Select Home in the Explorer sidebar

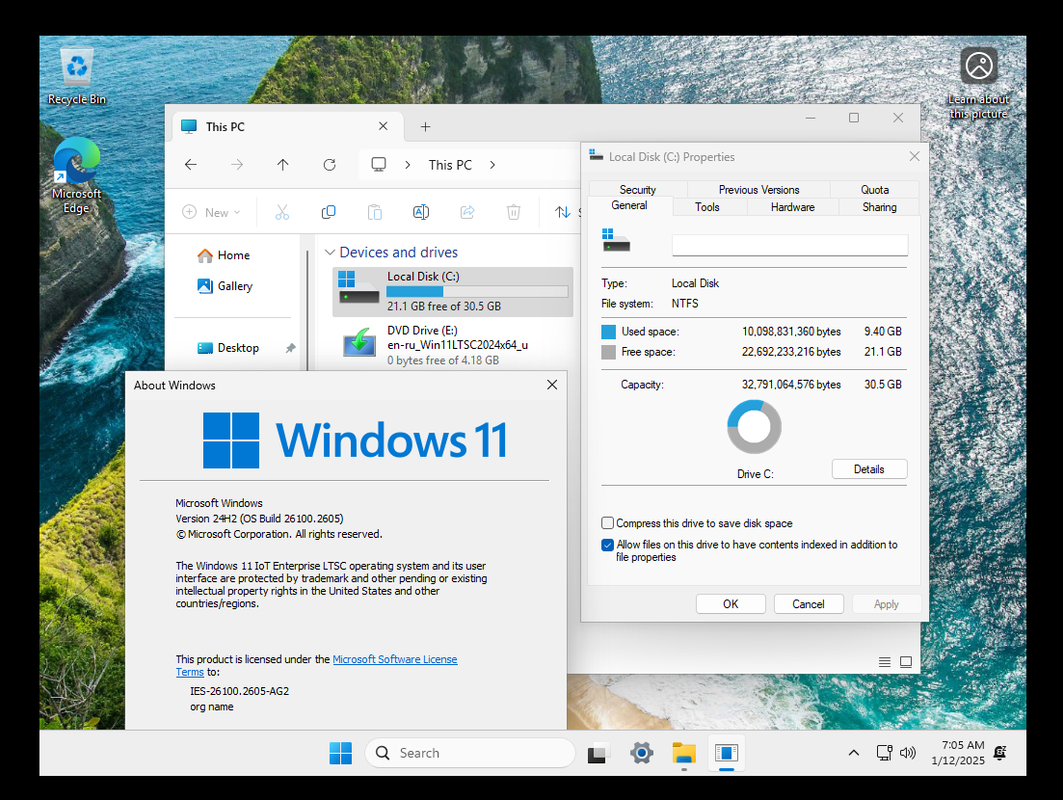(x=224, y=255)
